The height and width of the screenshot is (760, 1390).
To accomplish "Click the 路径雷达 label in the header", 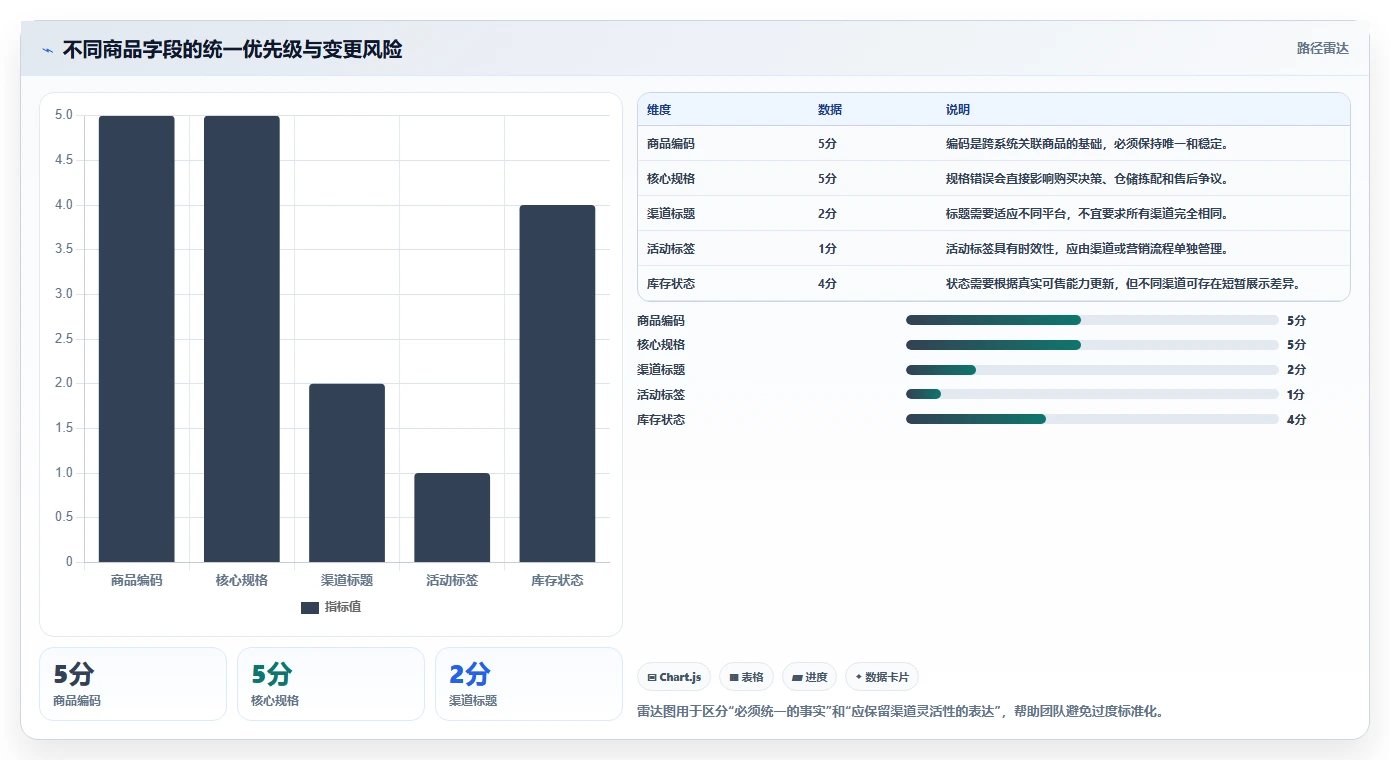I will (x=1322, y=48).
